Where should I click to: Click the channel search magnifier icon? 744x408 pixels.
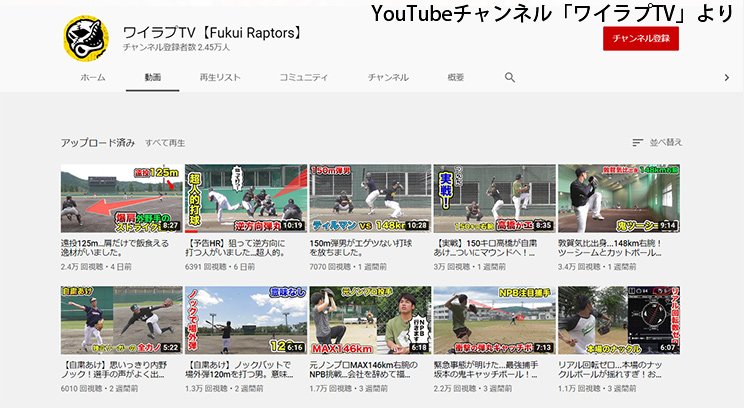pos(510,77)
